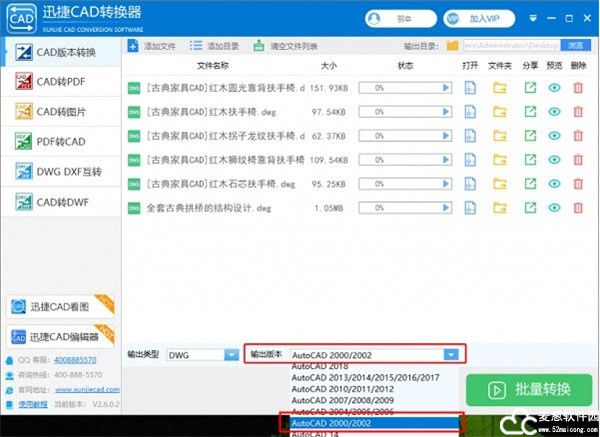
Task: Open CAD转DWF conversion
Action: point(61,202)
